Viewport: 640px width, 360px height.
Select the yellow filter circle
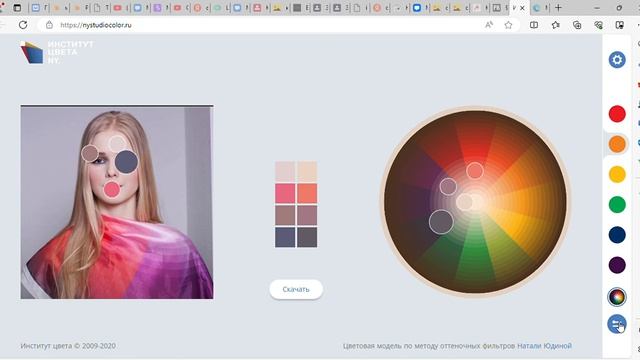tap(617, 174)
